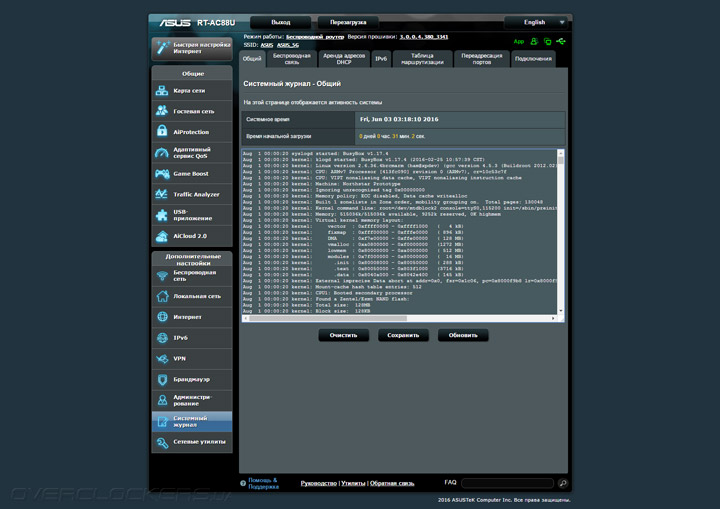
Task: Open the Помощь & Поддержка link
Action: (263, 483)
